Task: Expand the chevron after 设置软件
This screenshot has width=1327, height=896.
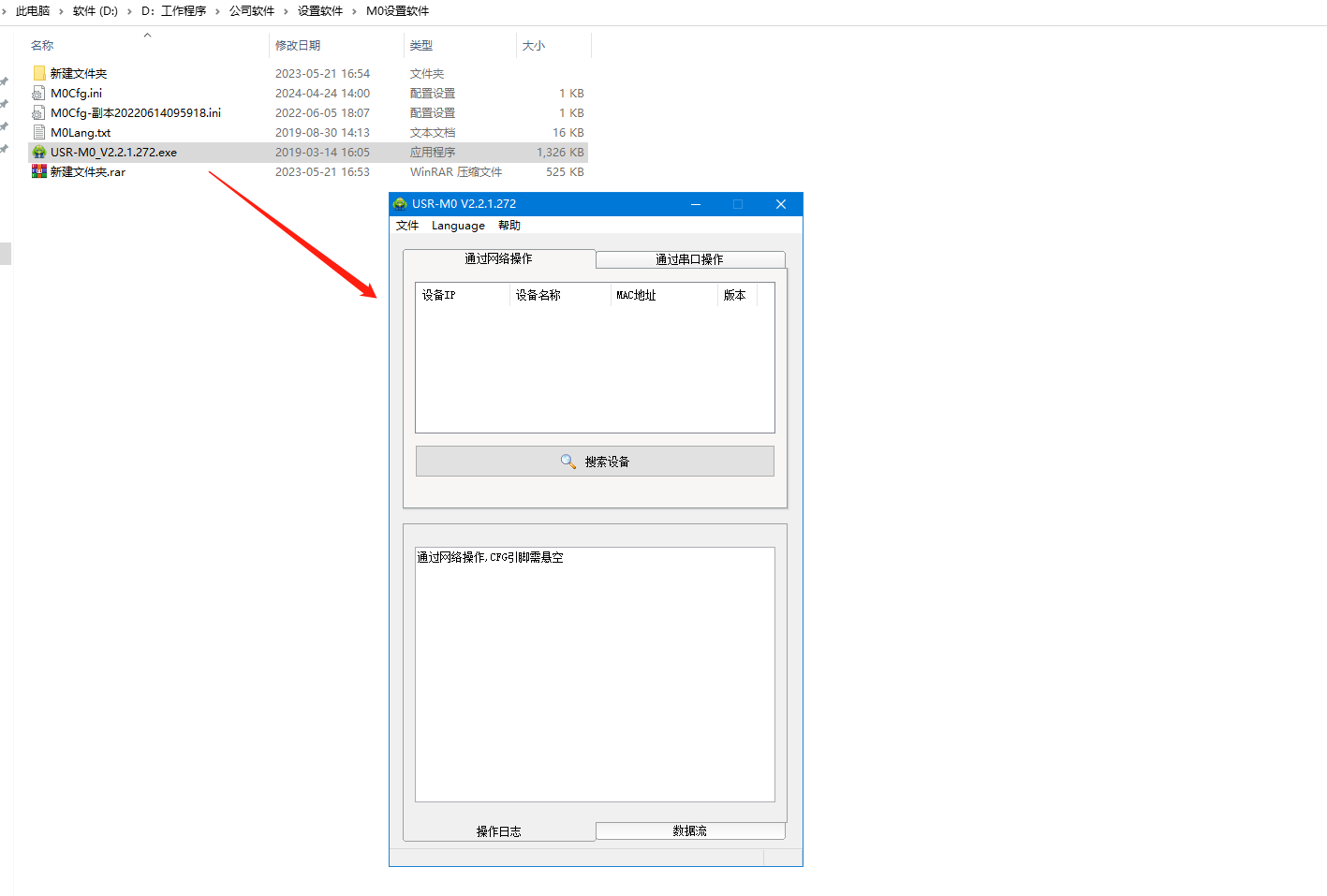Action: pos(355,11)
